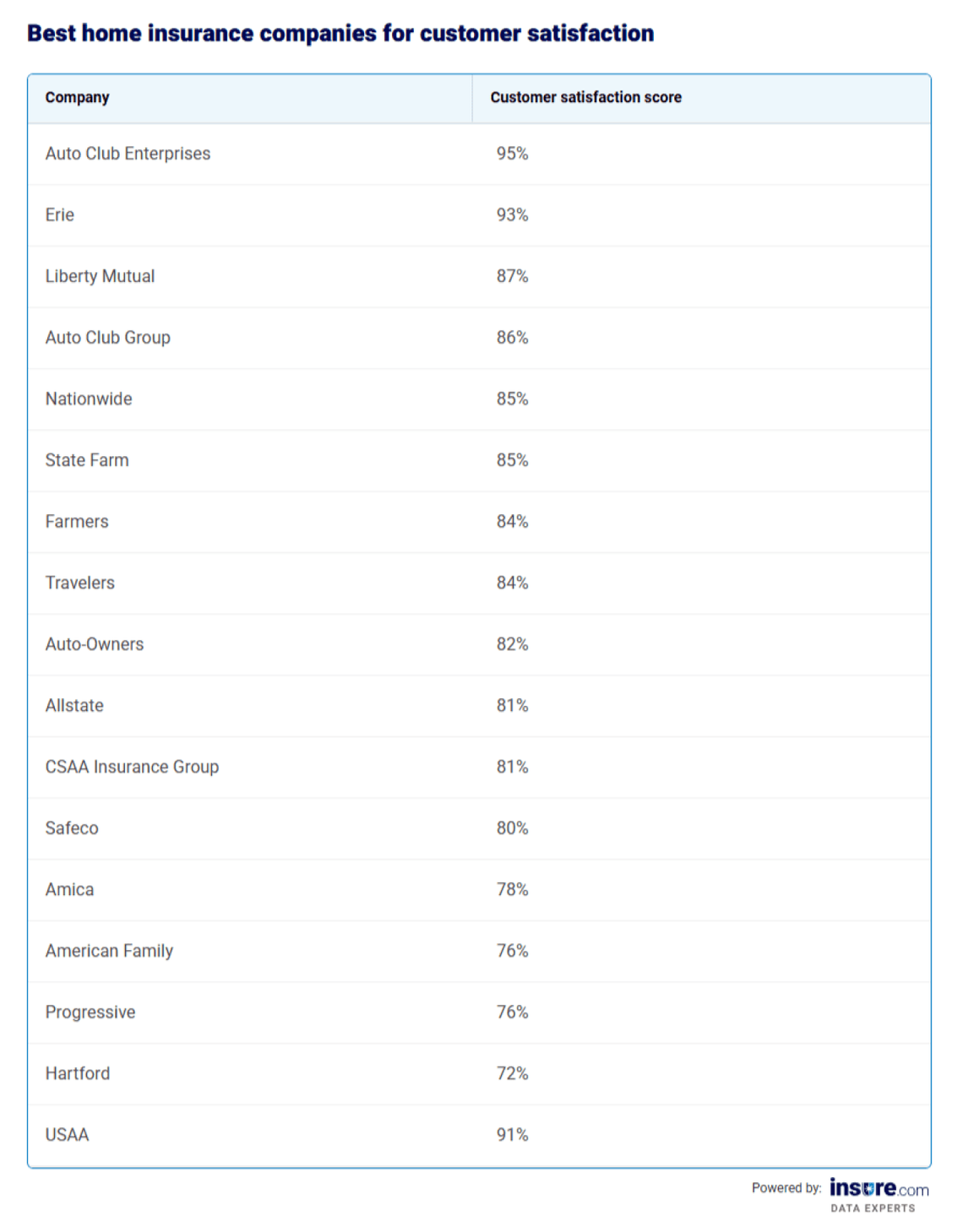Click the Travelers company name
963x1232 pixels.
[x=79, y=583]
